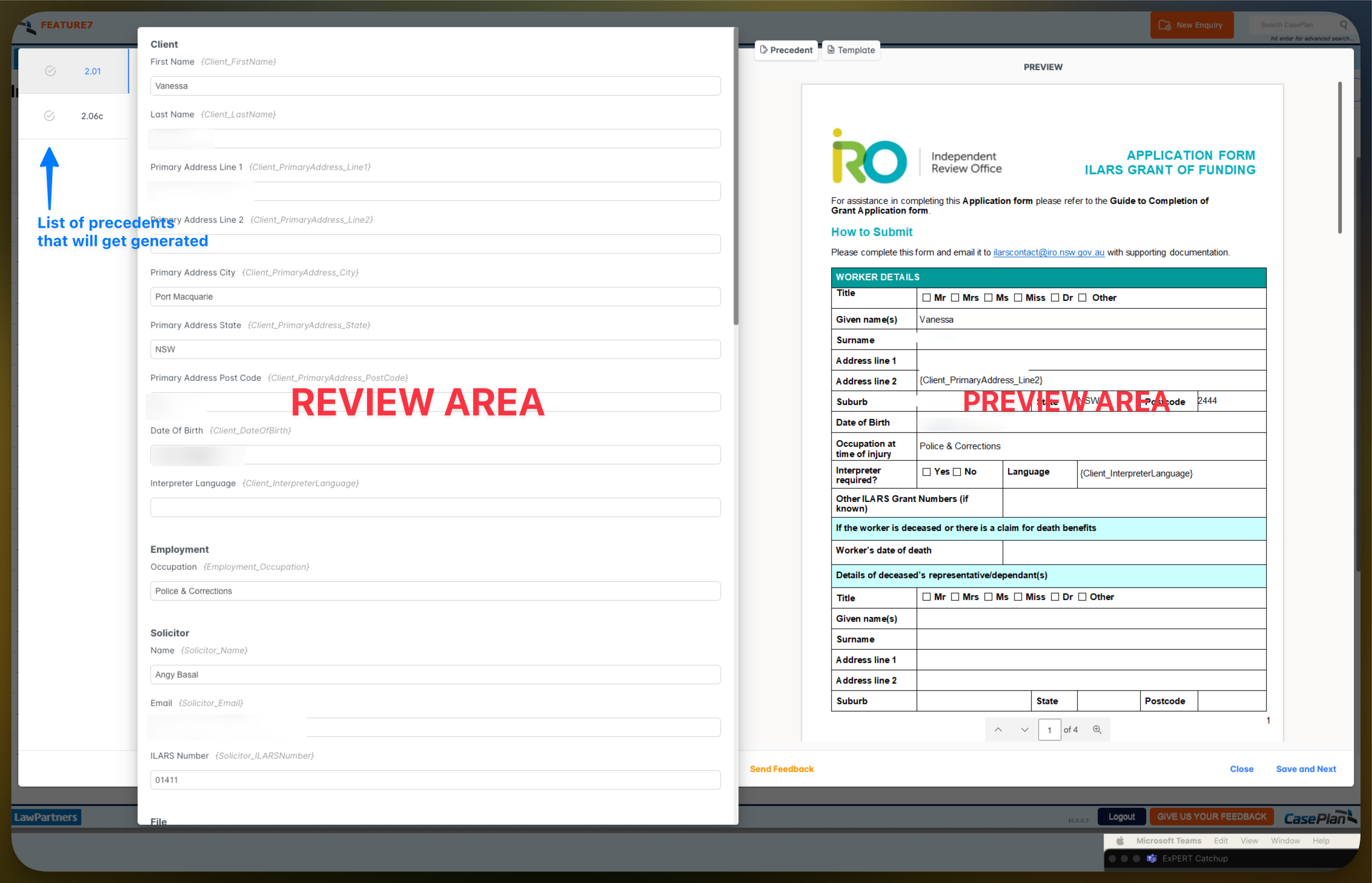This screenshot has height=883, width=1372.
Task: Click the New Enquiry folder icon
Action: 1164,25
